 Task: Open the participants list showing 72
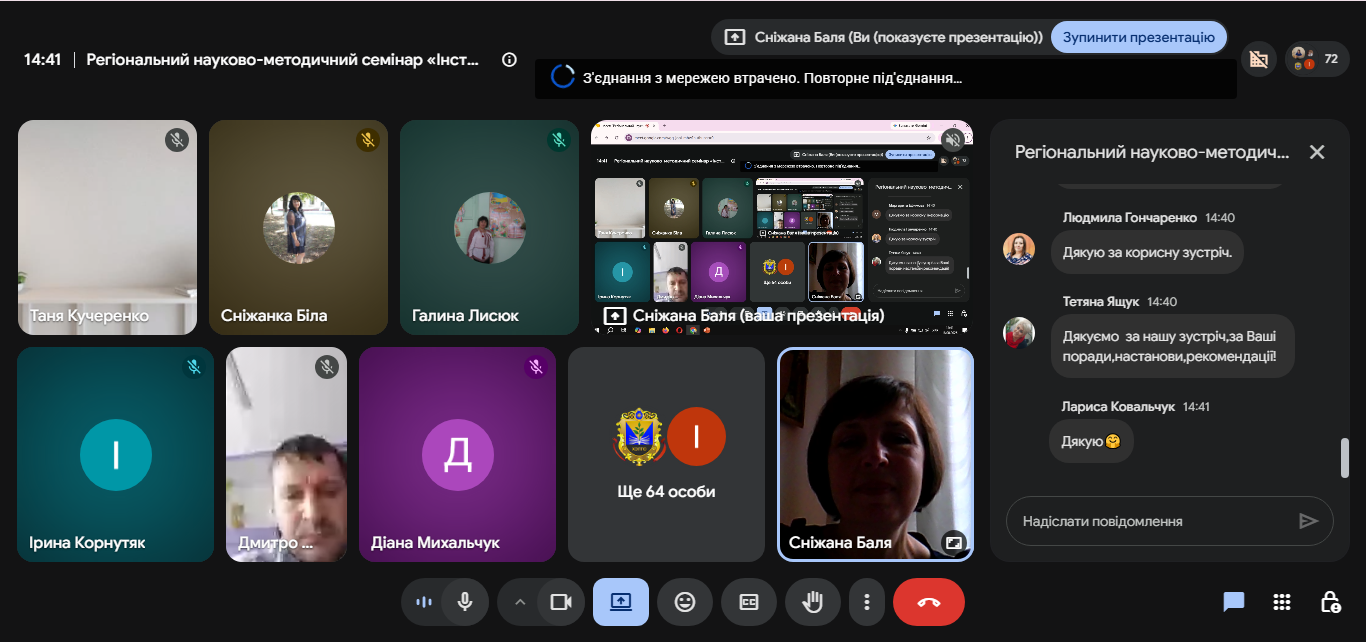(1316, 59)
